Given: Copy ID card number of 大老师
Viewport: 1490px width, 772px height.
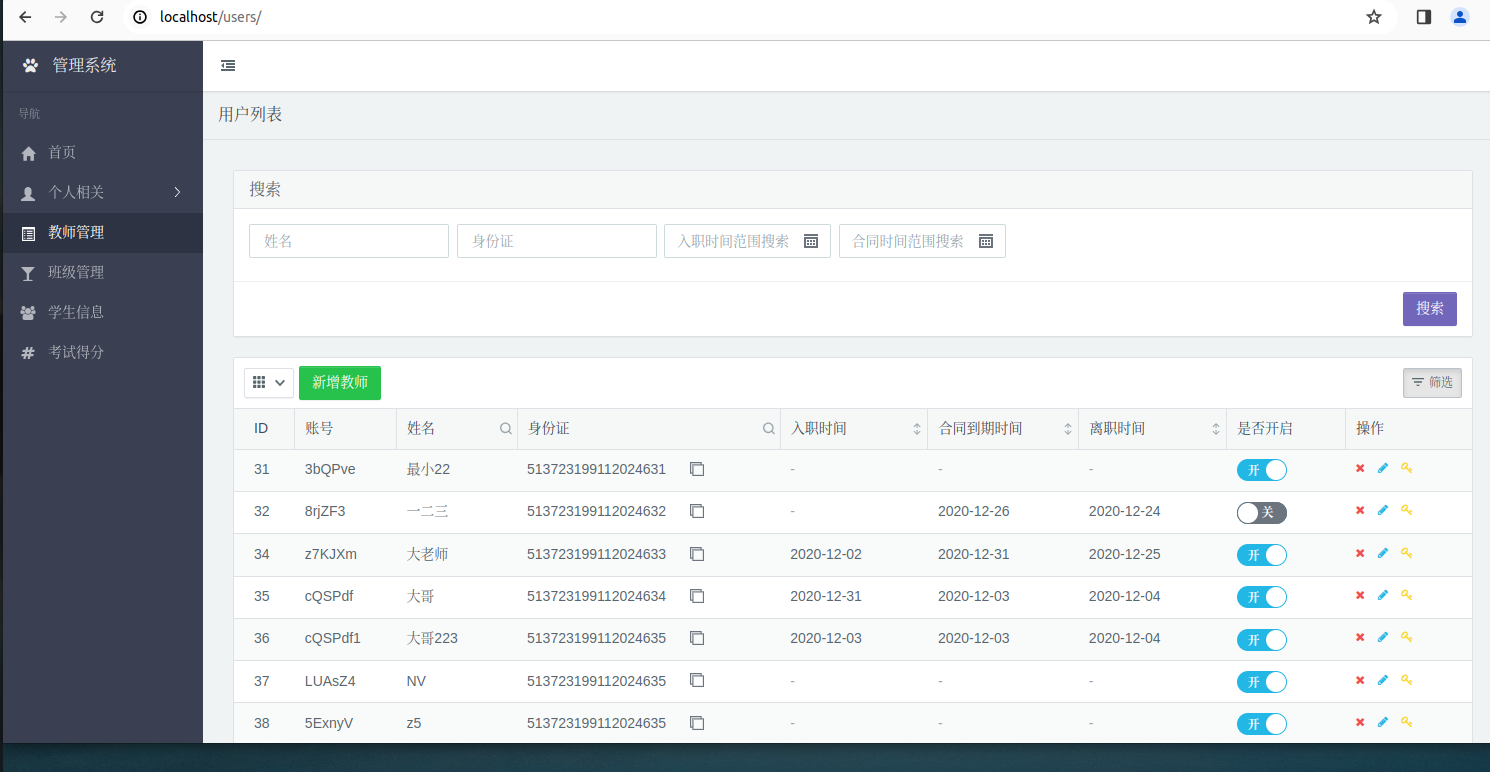Looking at the screenshot, I should click(697, 553).
